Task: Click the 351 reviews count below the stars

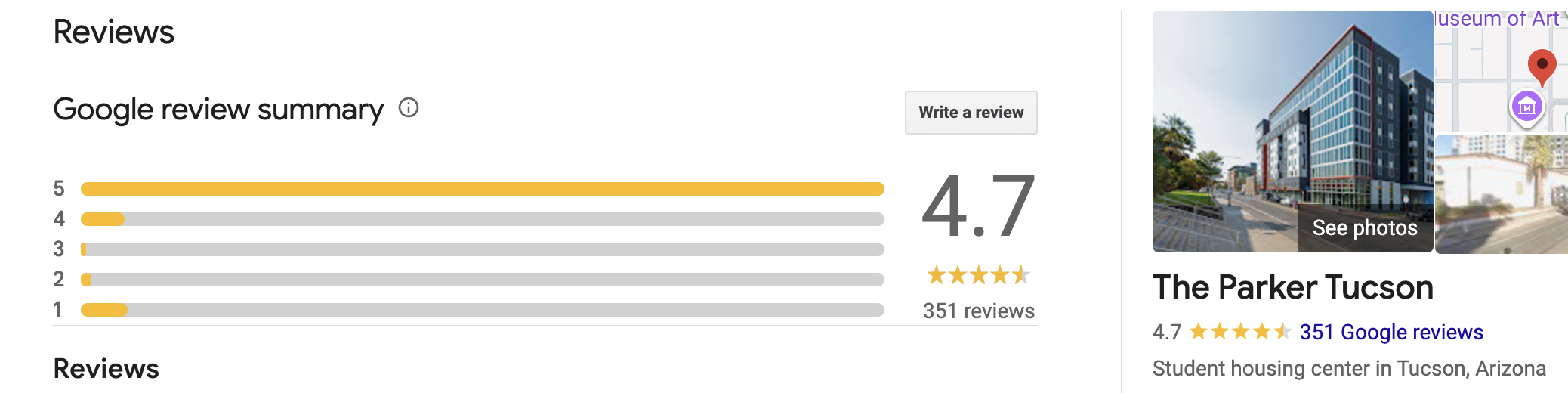Action: coord(978,311)
